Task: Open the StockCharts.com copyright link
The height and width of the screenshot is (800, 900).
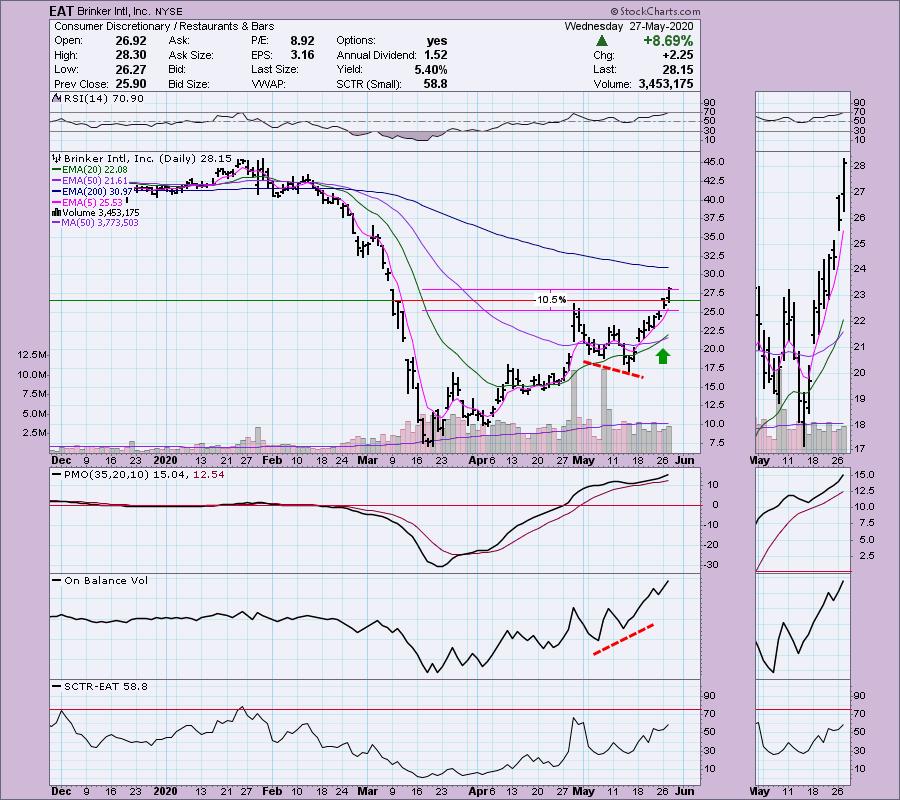Action: click(x=655, y=11)
